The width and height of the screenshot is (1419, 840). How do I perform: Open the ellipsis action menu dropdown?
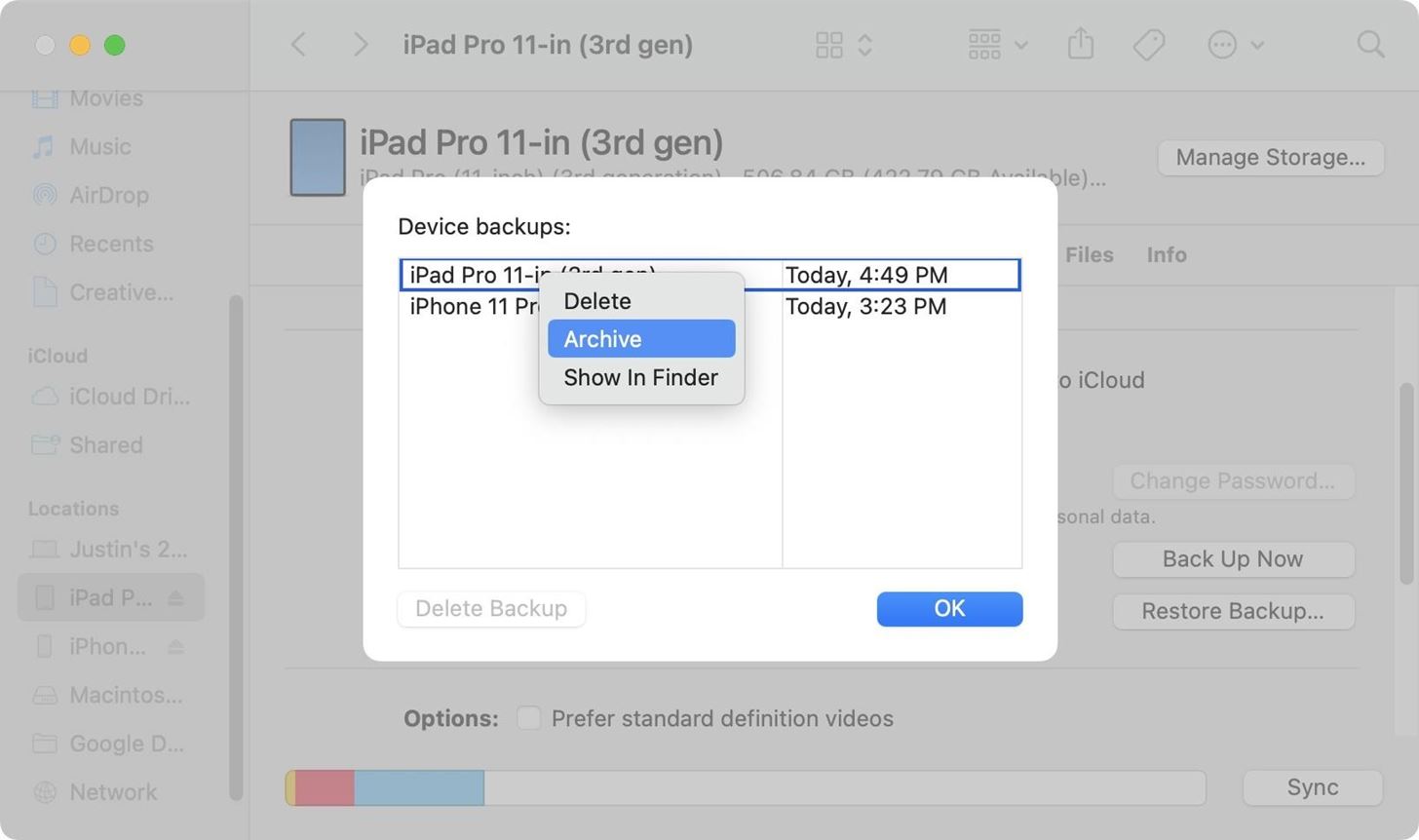pyautogui.click(x=1235, y=45)
